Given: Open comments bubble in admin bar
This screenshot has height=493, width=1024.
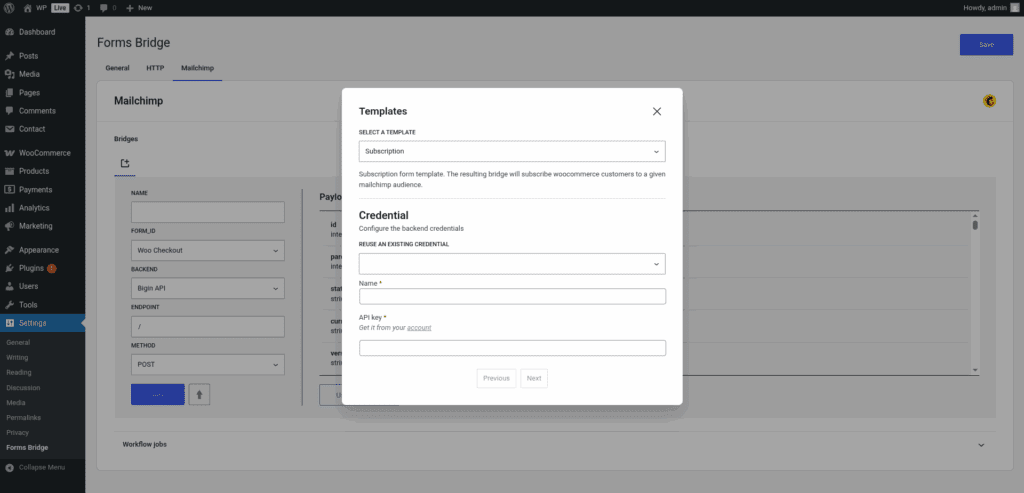Looking at the screenshot, I should click(104, 8).
